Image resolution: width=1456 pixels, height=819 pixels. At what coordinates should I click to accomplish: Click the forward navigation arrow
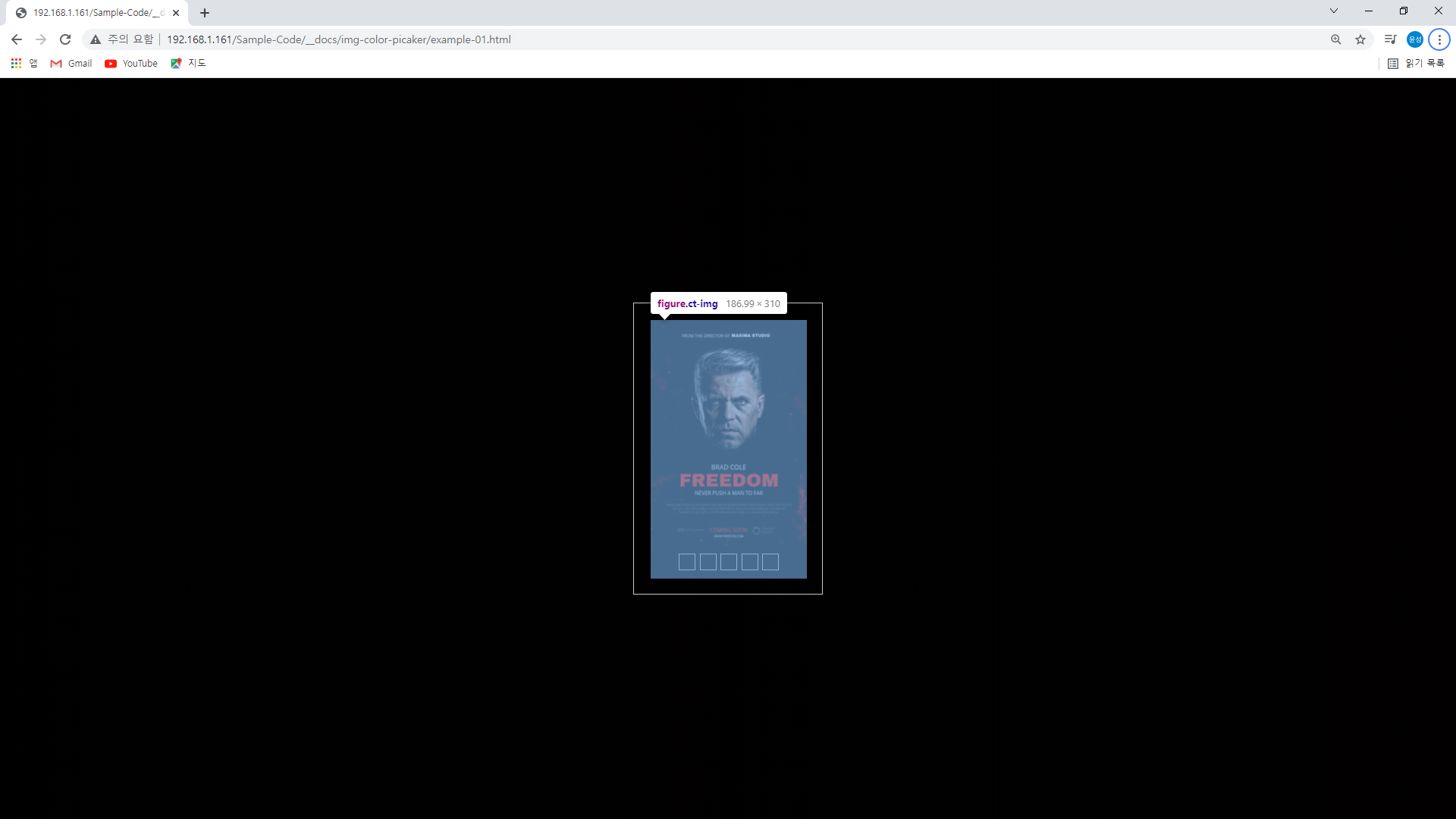click(41, 39)
